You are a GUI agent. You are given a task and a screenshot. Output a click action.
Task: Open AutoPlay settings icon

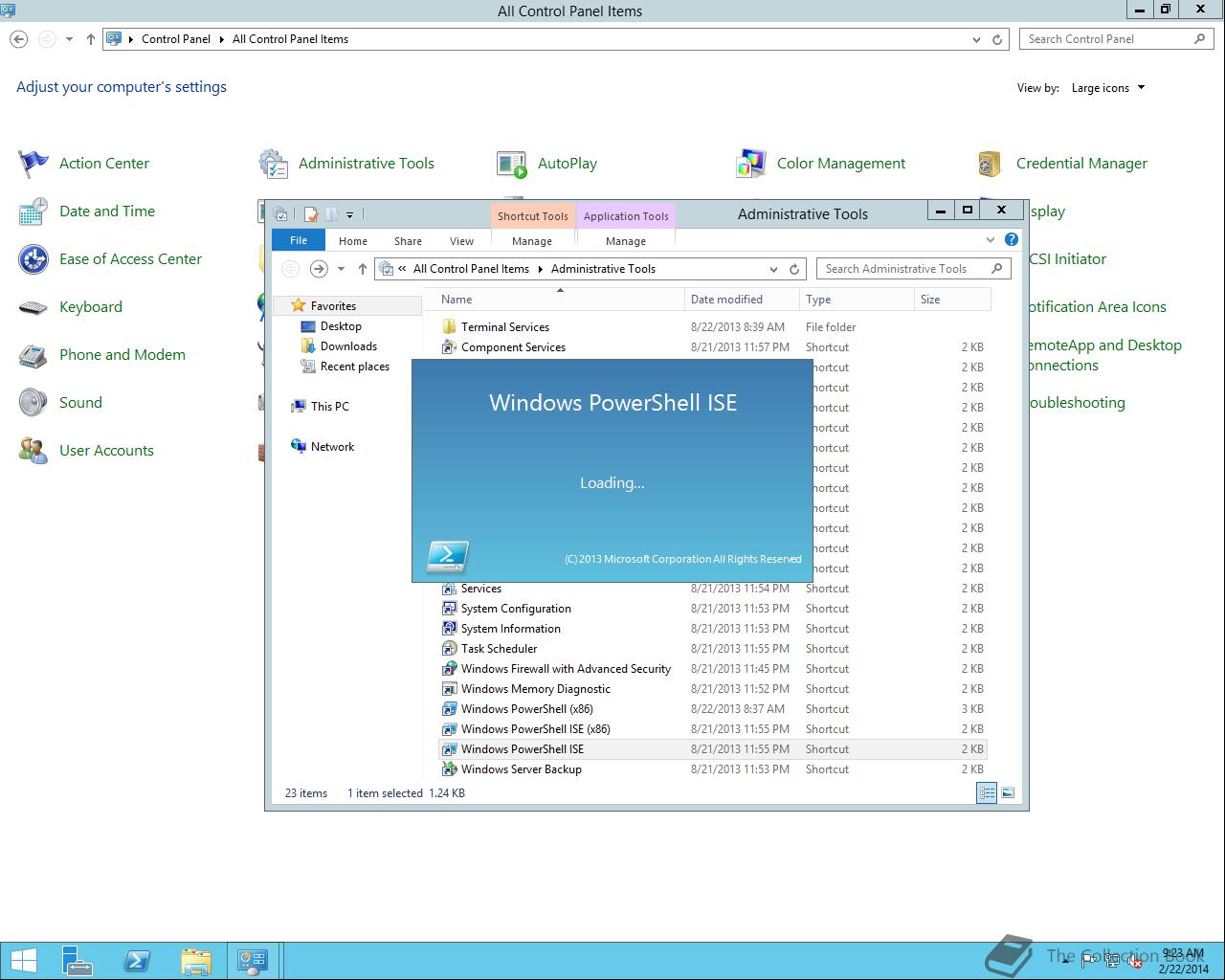[512, 164]
